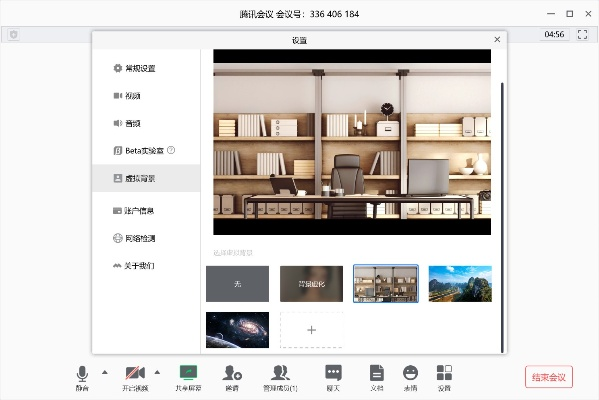Minimize the 腾讯会议 window

tap(551, 14)
